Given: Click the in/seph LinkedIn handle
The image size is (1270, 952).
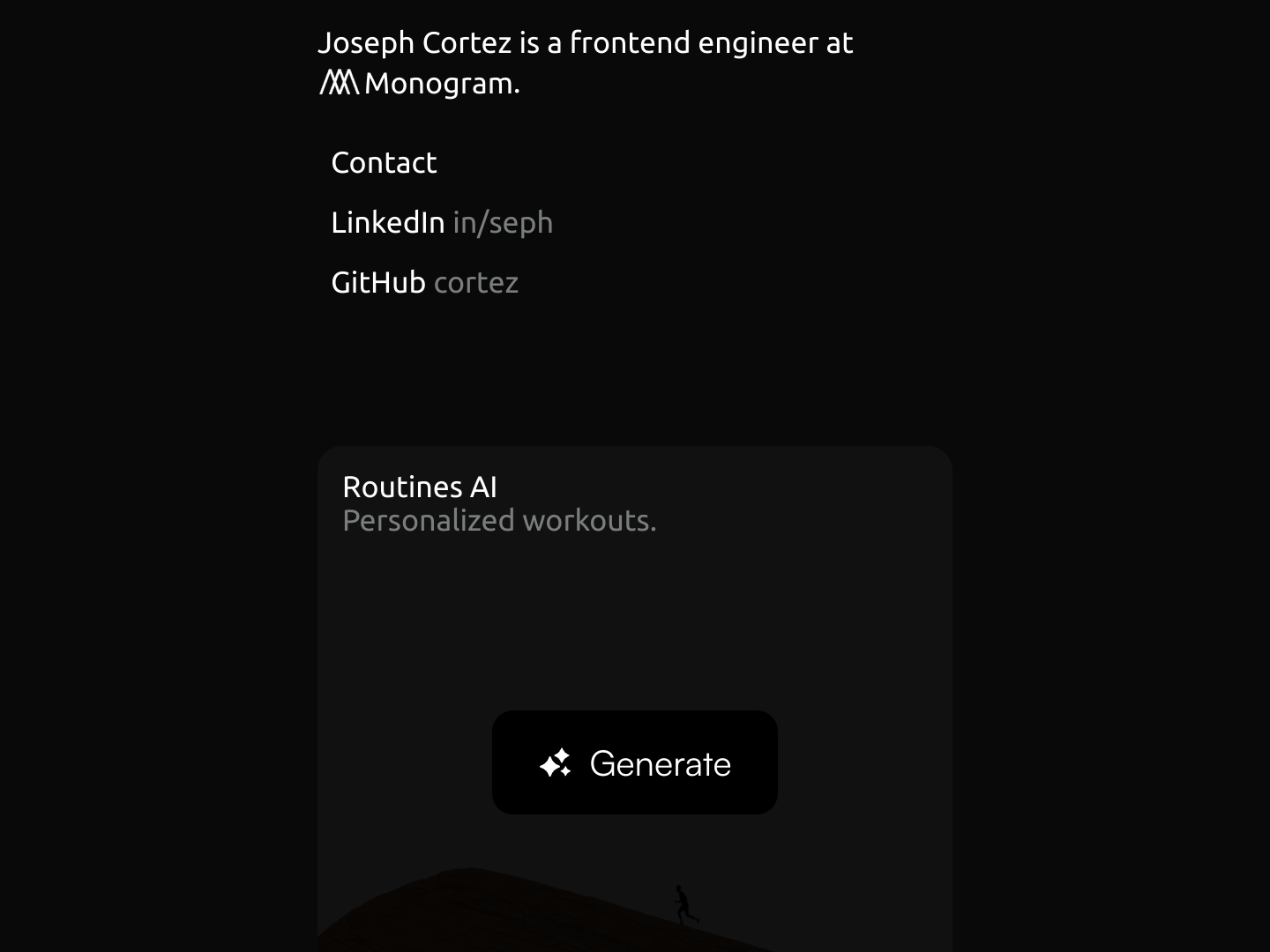Looking at the screenshot, I should point(503,223).
